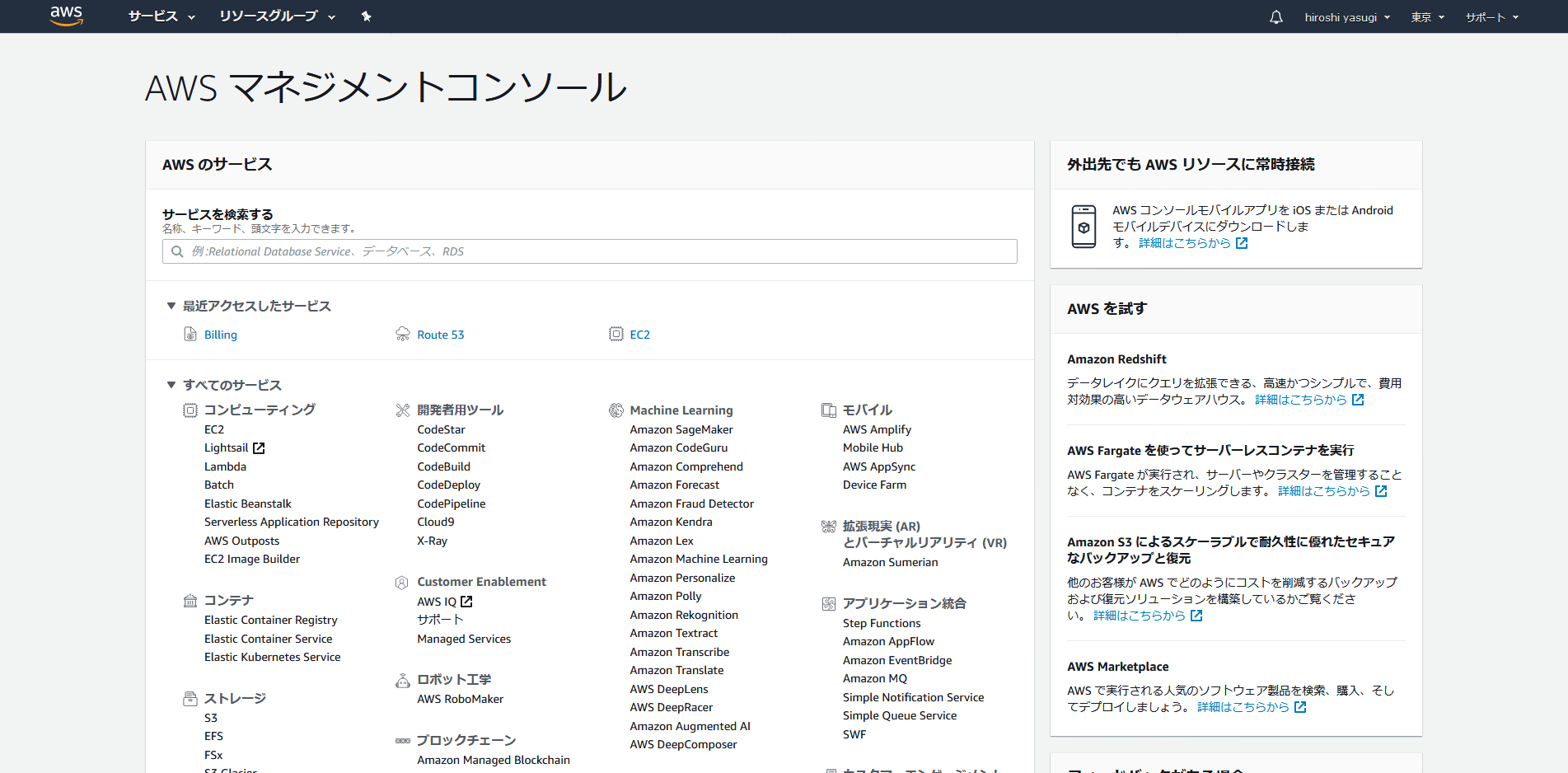Open the リソースグループ dropdown
This screenshot has height=773, width=1568.
click(x=277, y=16)
